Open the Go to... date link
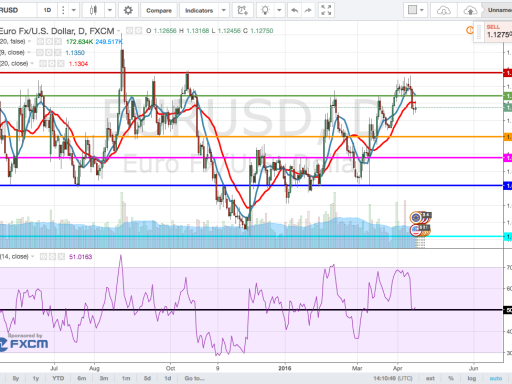The image size is (512, 384). point(195,378)
